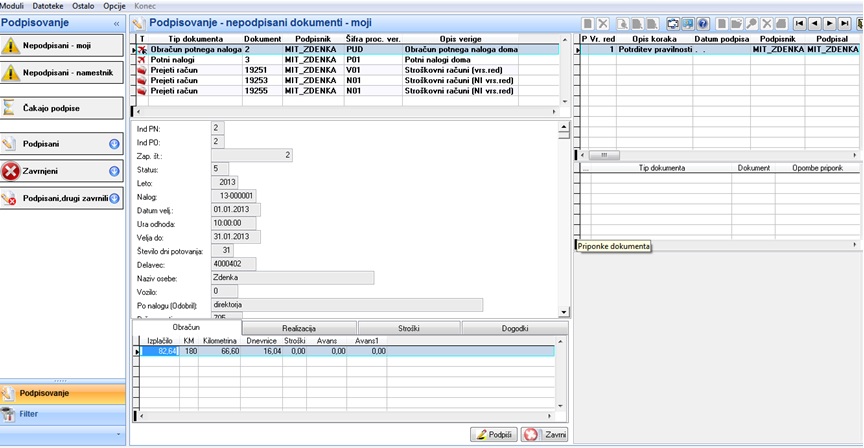864x448 pixels.
Task: Click the Zavrni button
Action: point(544,434)
